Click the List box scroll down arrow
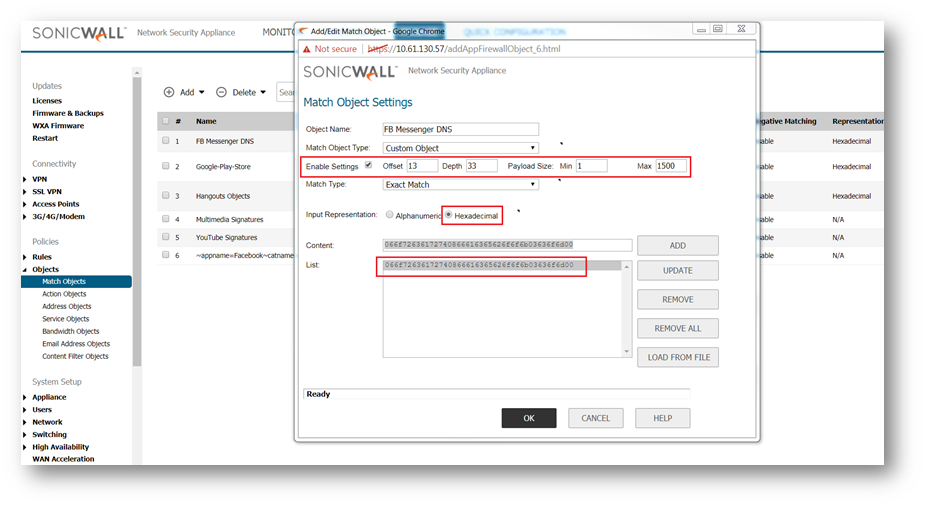 pyautogui.click(x=627, y=352)
